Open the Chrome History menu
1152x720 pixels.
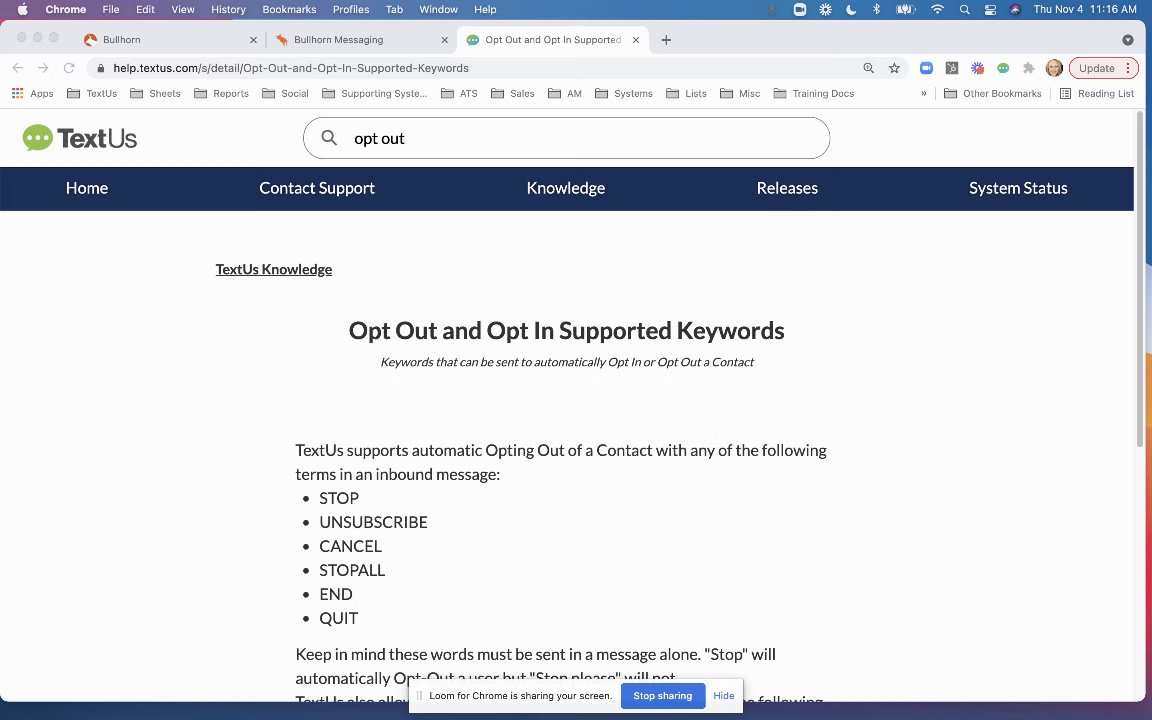point(228,9)
